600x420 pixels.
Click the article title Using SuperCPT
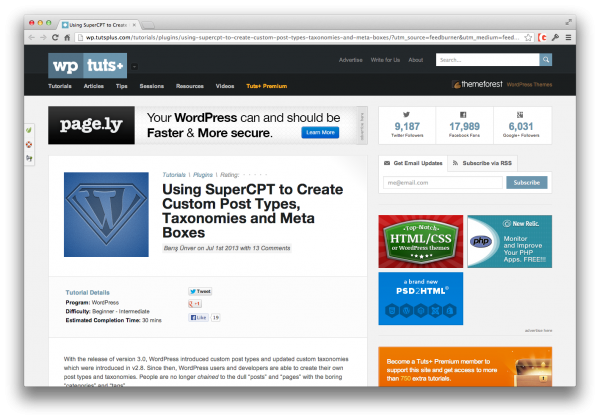[253, 211]
